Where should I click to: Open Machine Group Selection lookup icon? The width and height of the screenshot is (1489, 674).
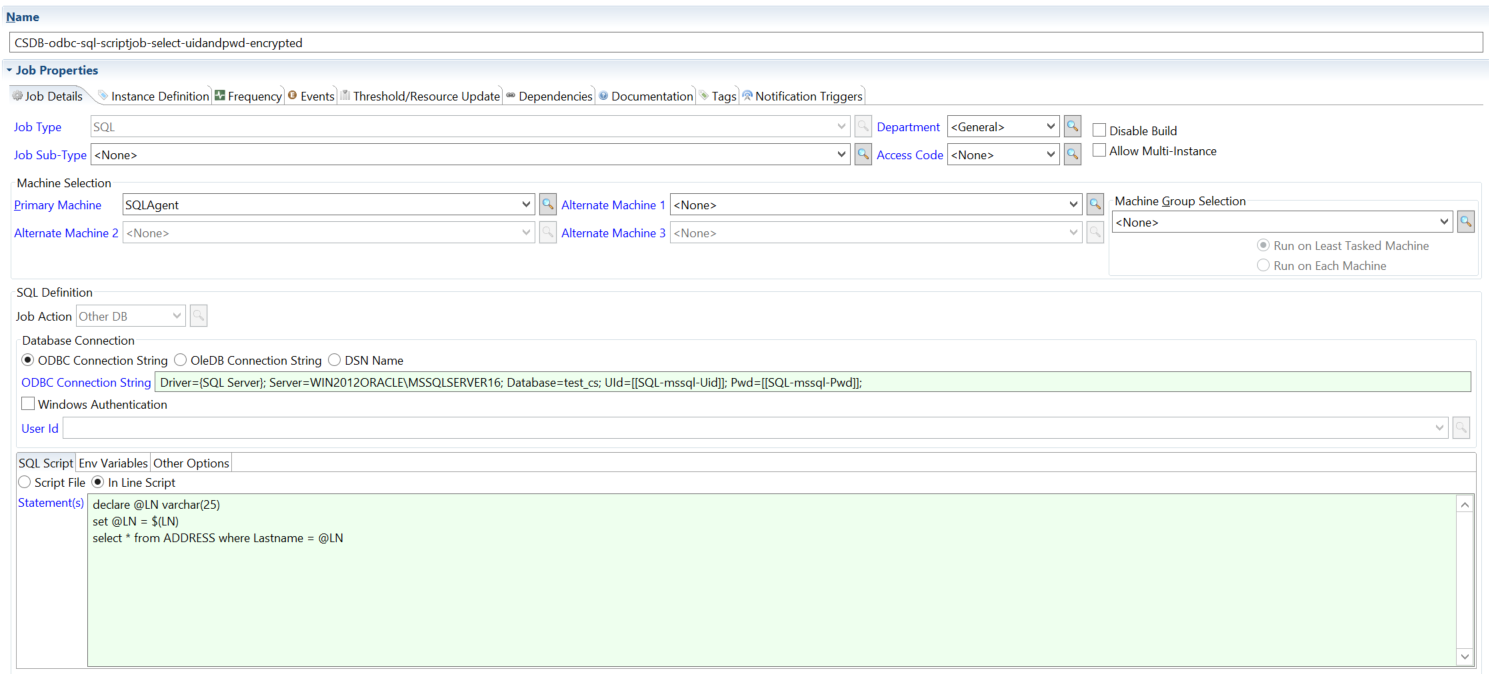pyautogui.click(x=1465, y=222)
